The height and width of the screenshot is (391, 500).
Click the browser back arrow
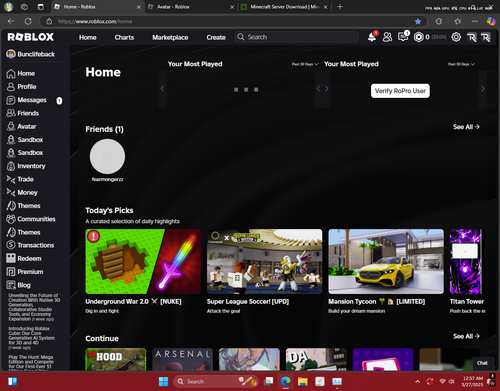11,21
